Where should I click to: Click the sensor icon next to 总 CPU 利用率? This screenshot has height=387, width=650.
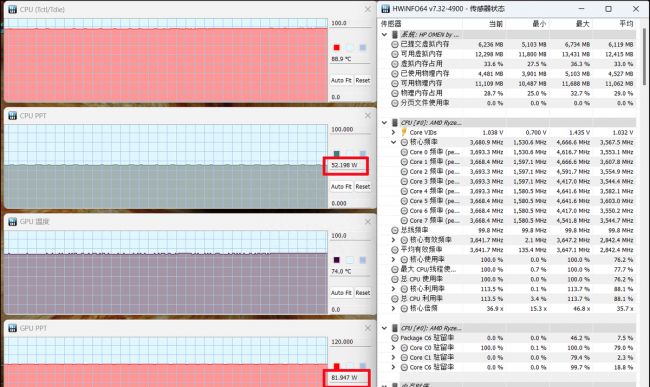[x=395, y=298]
